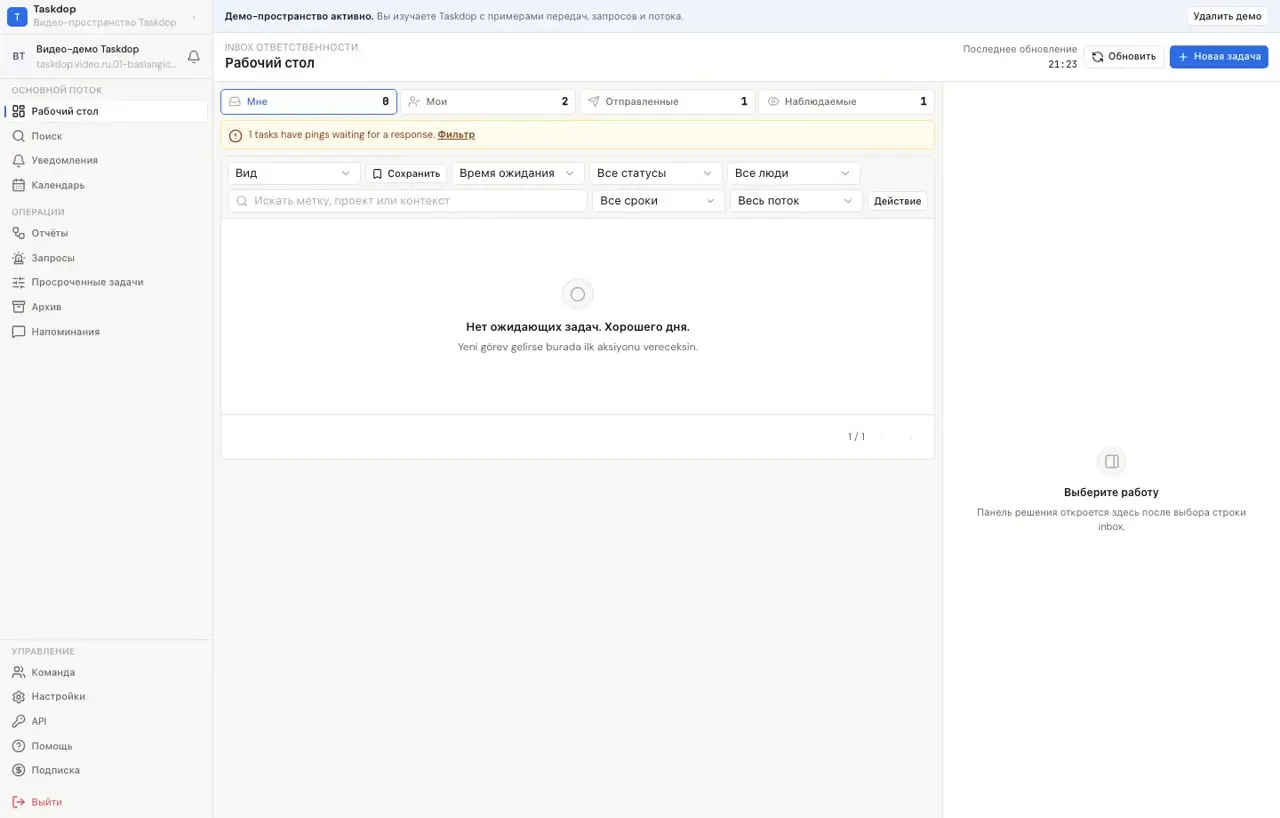Open Календарь in the sidebar
Viewport: 1280px width, 818px height.
pos(106,185)
